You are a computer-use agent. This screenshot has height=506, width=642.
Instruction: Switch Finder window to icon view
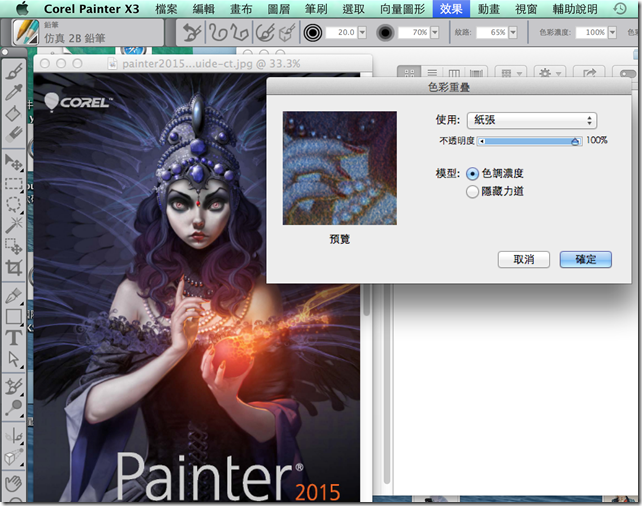pos(409,73)
